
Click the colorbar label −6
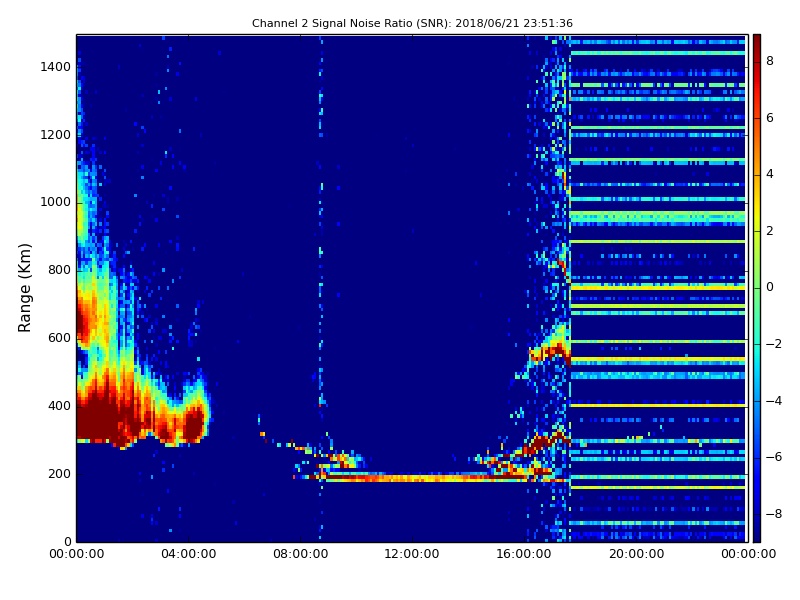pos(774,457)
